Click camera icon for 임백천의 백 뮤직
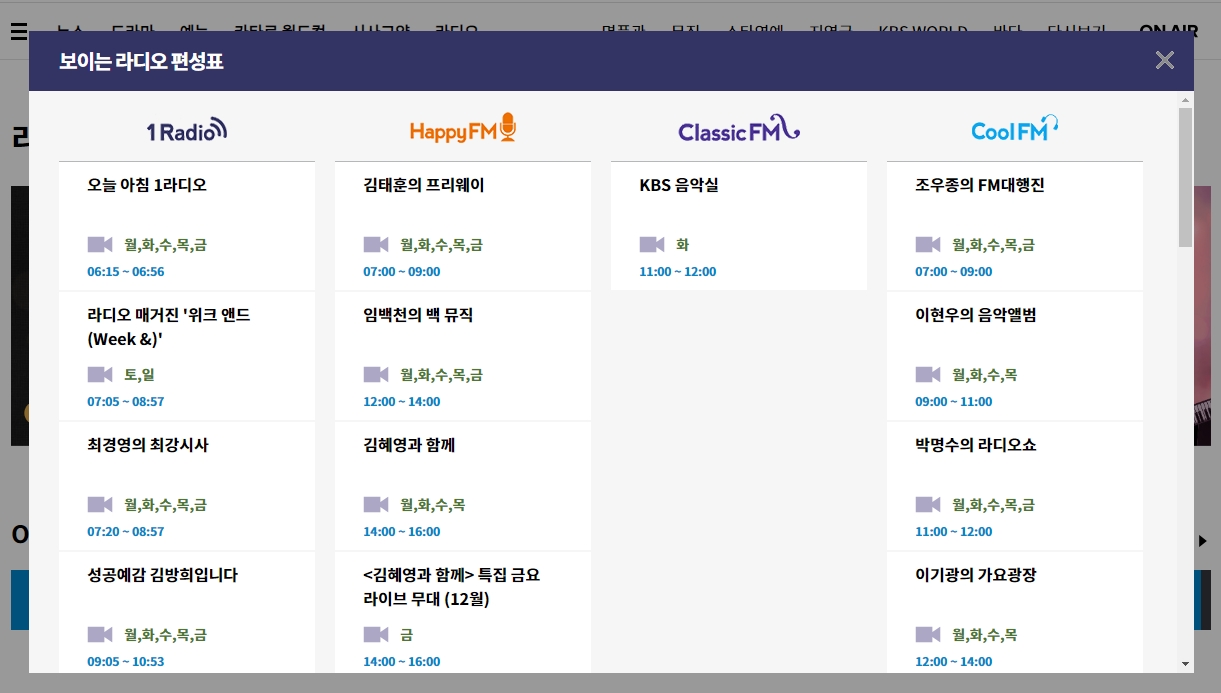This screenshot has height=693, width=1221. (375, 375)
